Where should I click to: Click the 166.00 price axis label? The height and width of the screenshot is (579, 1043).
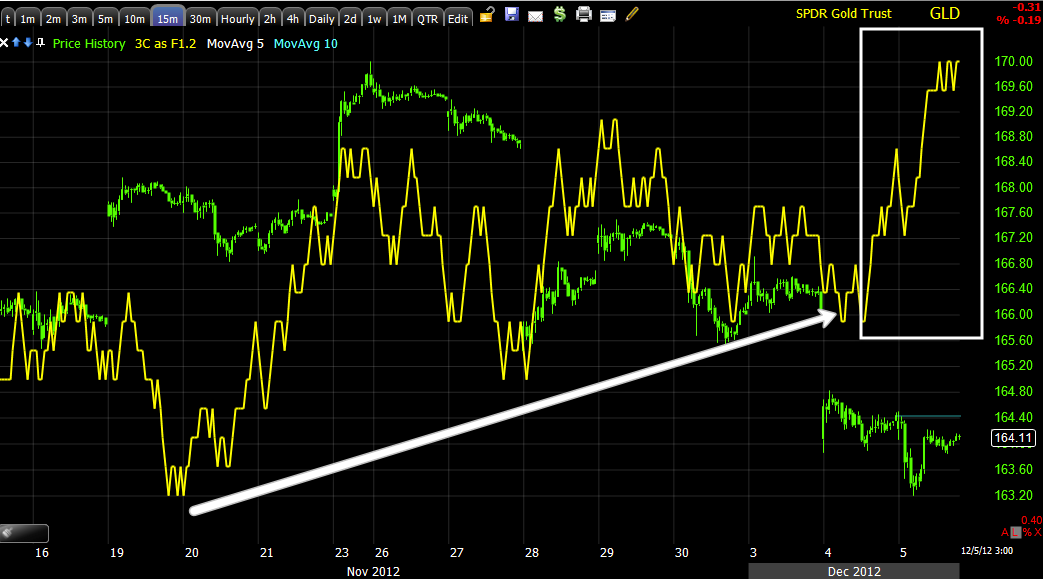[x=1013, y=314]
